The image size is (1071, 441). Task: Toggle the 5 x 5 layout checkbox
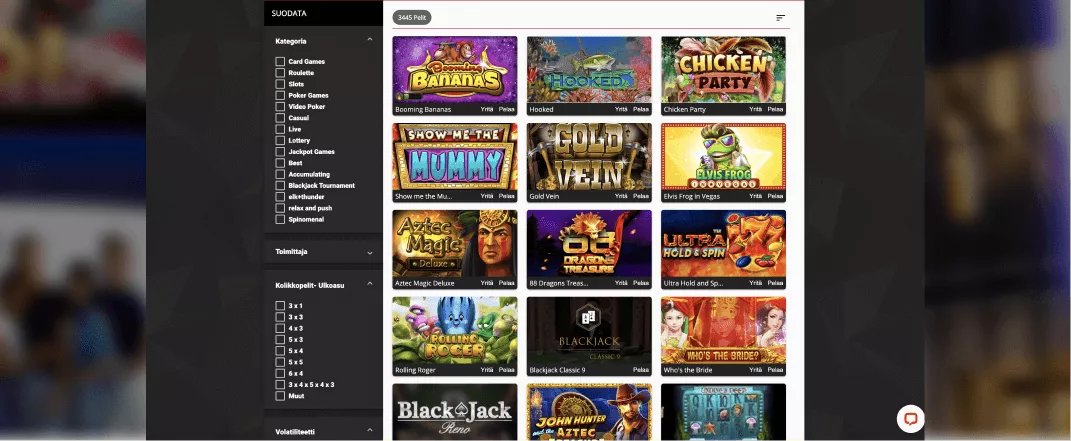point(280,362)
